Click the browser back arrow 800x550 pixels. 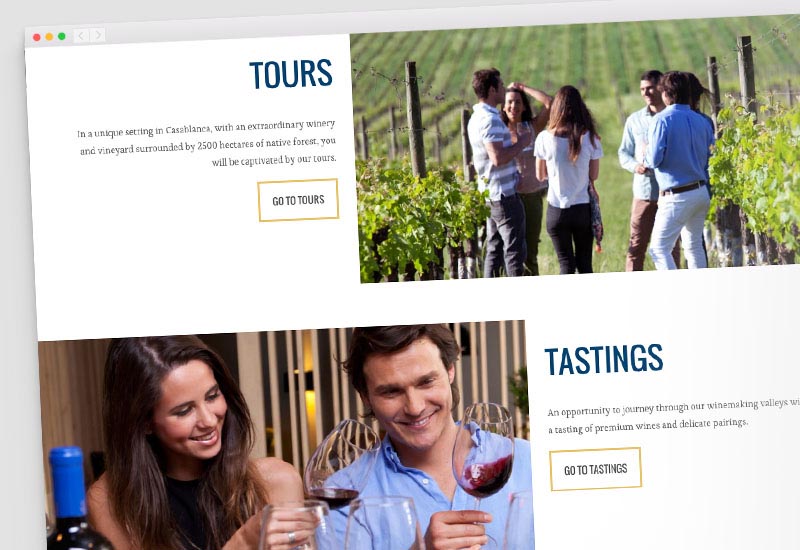coord(81,36)
